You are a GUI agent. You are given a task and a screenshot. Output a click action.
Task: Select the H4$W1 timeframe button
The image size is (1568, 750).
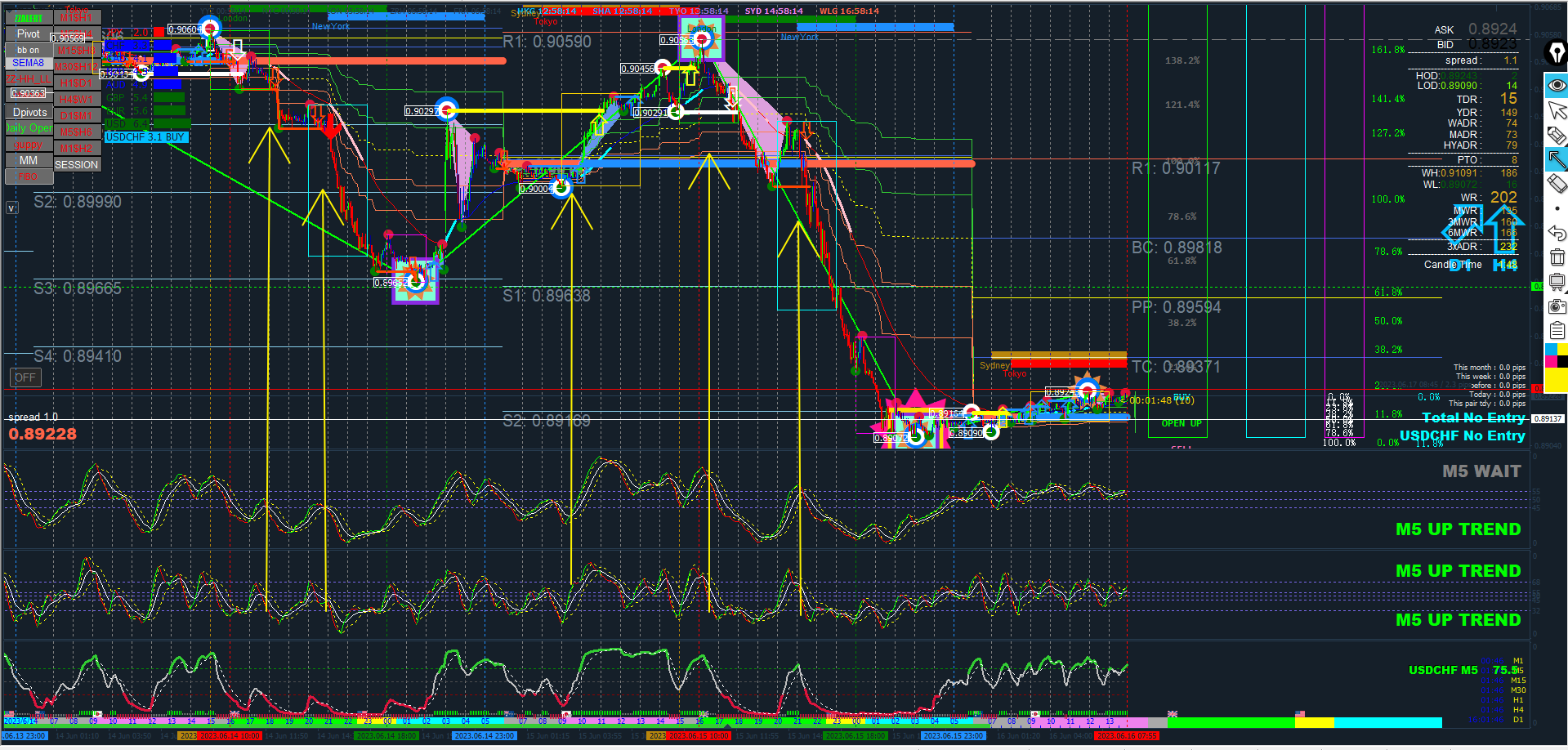76,100
